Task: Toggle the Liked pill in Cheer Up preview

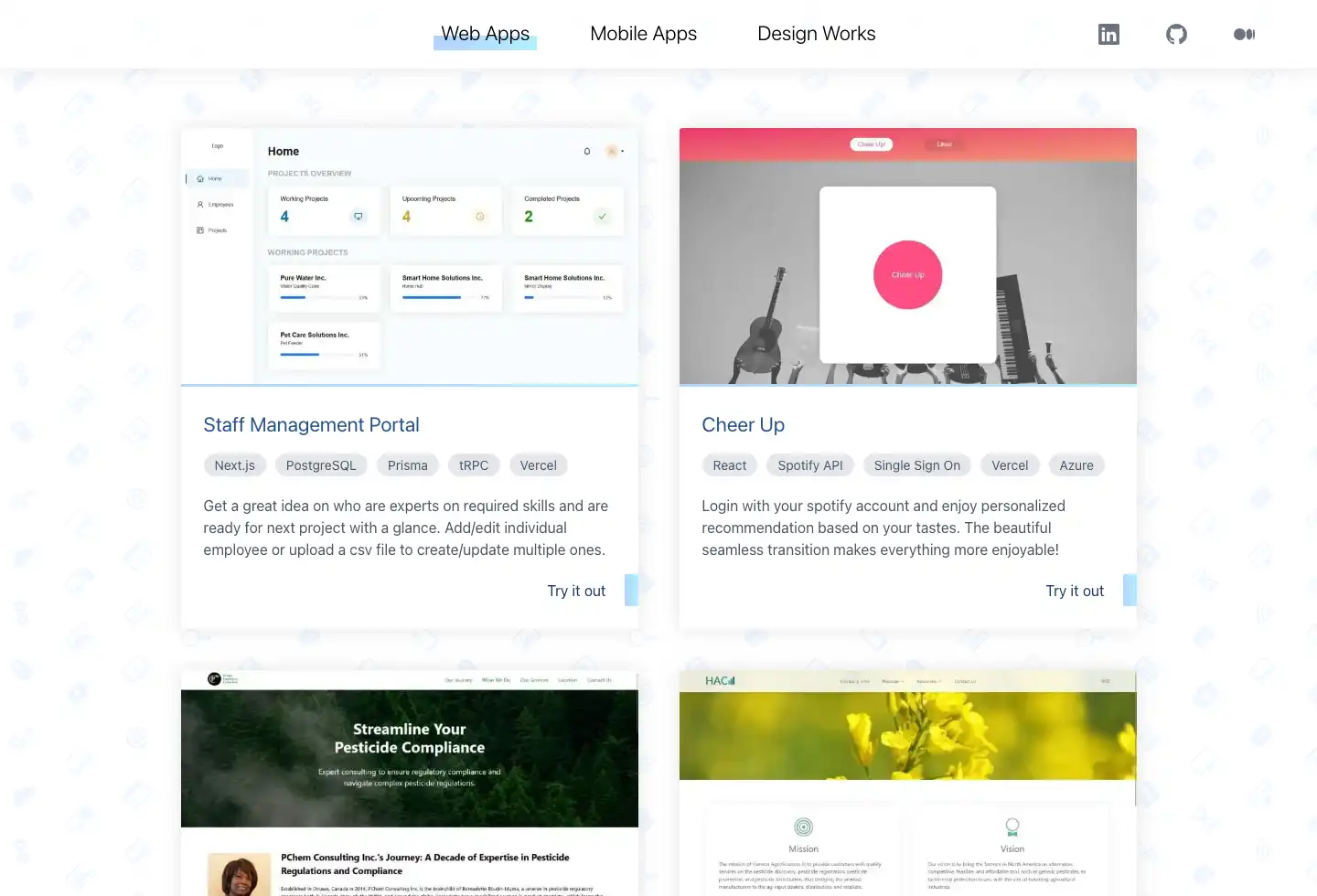Action: [944, 144]
